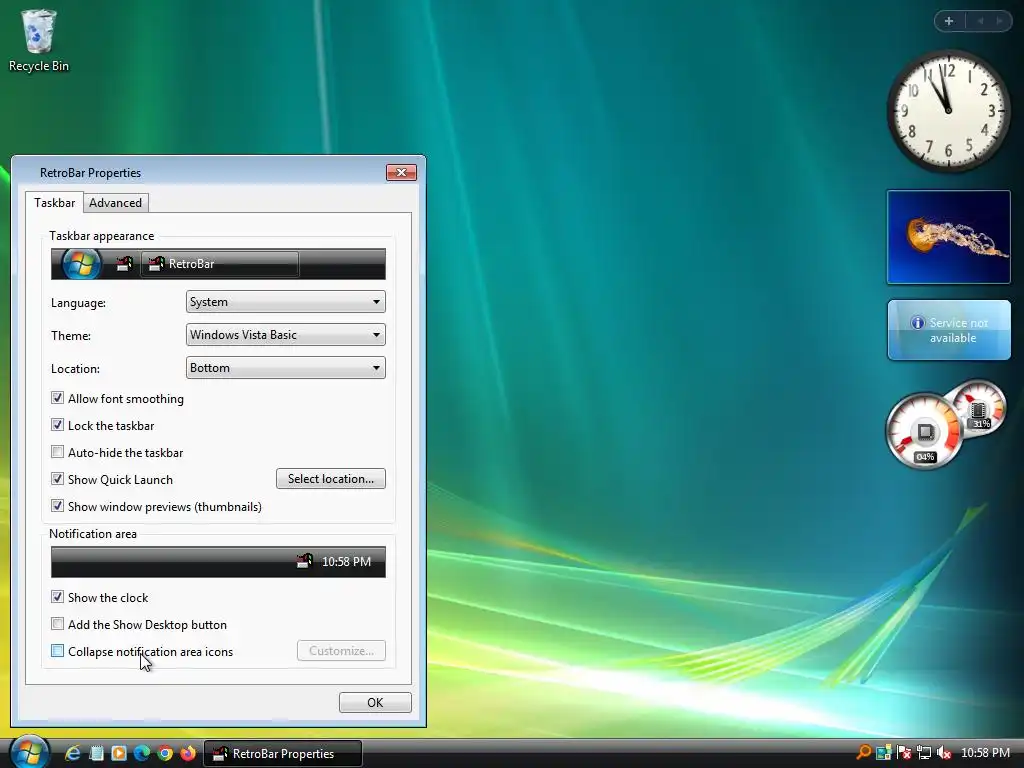
Task: Click the sidebar next-page arrow
Action: (999, 21)
